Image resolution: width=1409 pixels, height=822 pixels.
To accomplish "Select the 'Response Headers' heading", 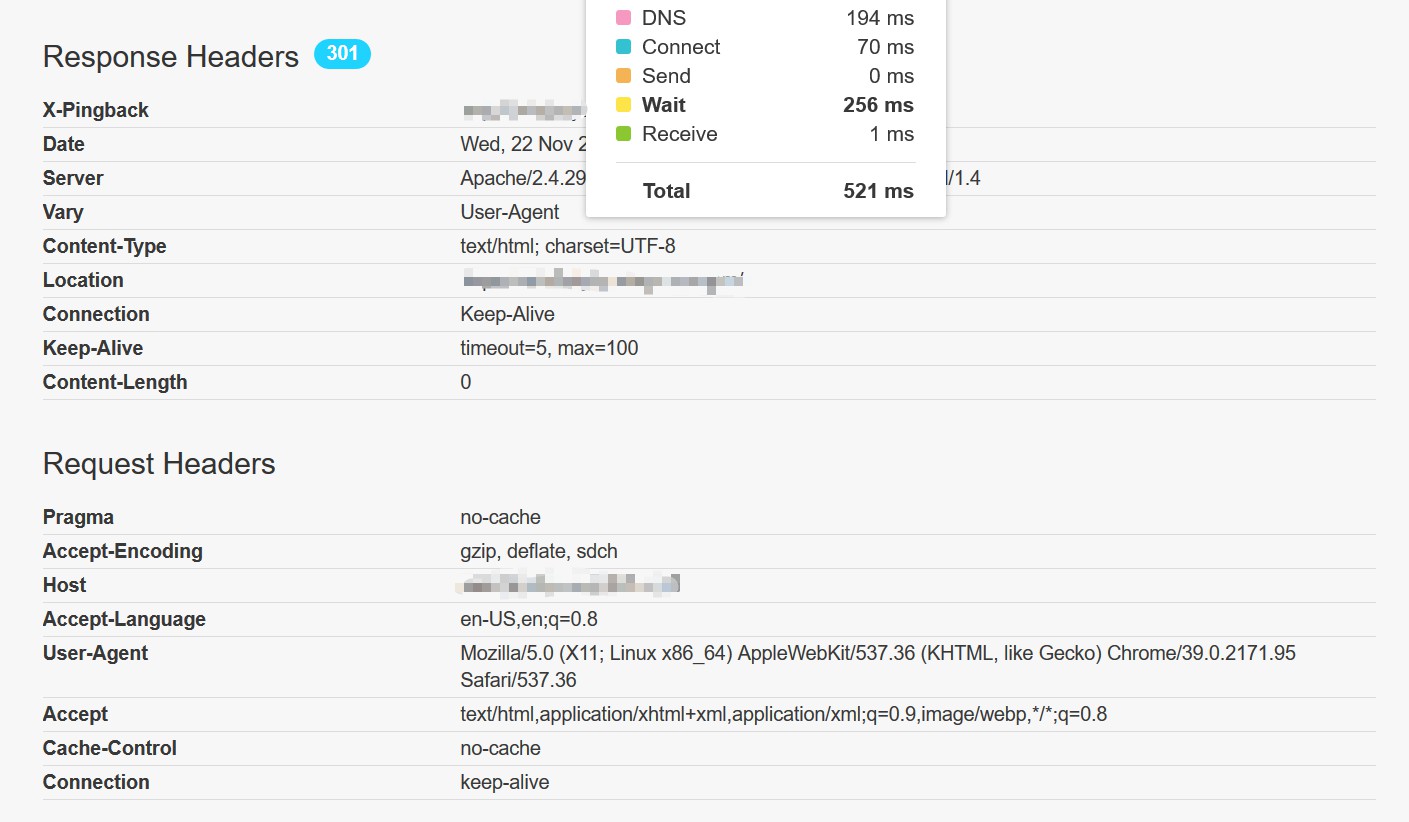I will tap(171, 57).
